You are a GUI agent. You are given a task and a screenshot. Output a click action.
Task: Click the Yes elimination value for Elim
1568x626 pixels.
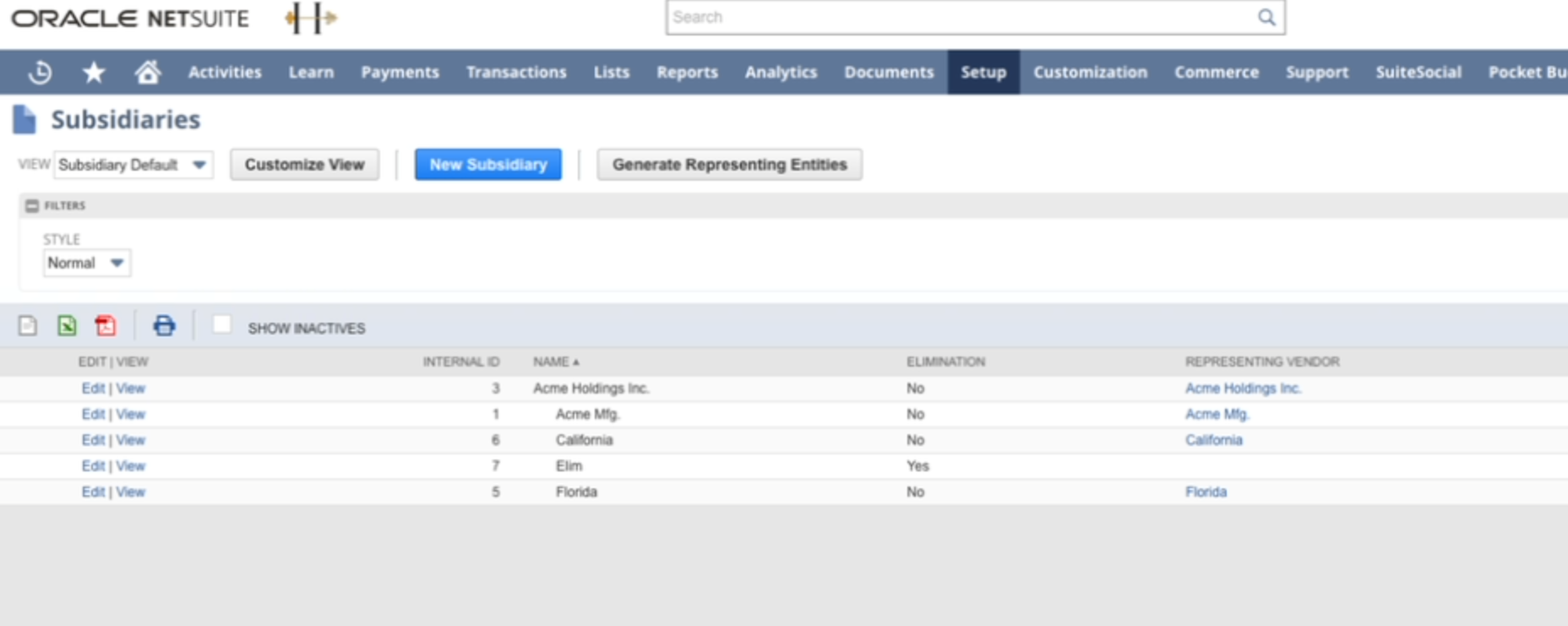(x=917, y=466)
